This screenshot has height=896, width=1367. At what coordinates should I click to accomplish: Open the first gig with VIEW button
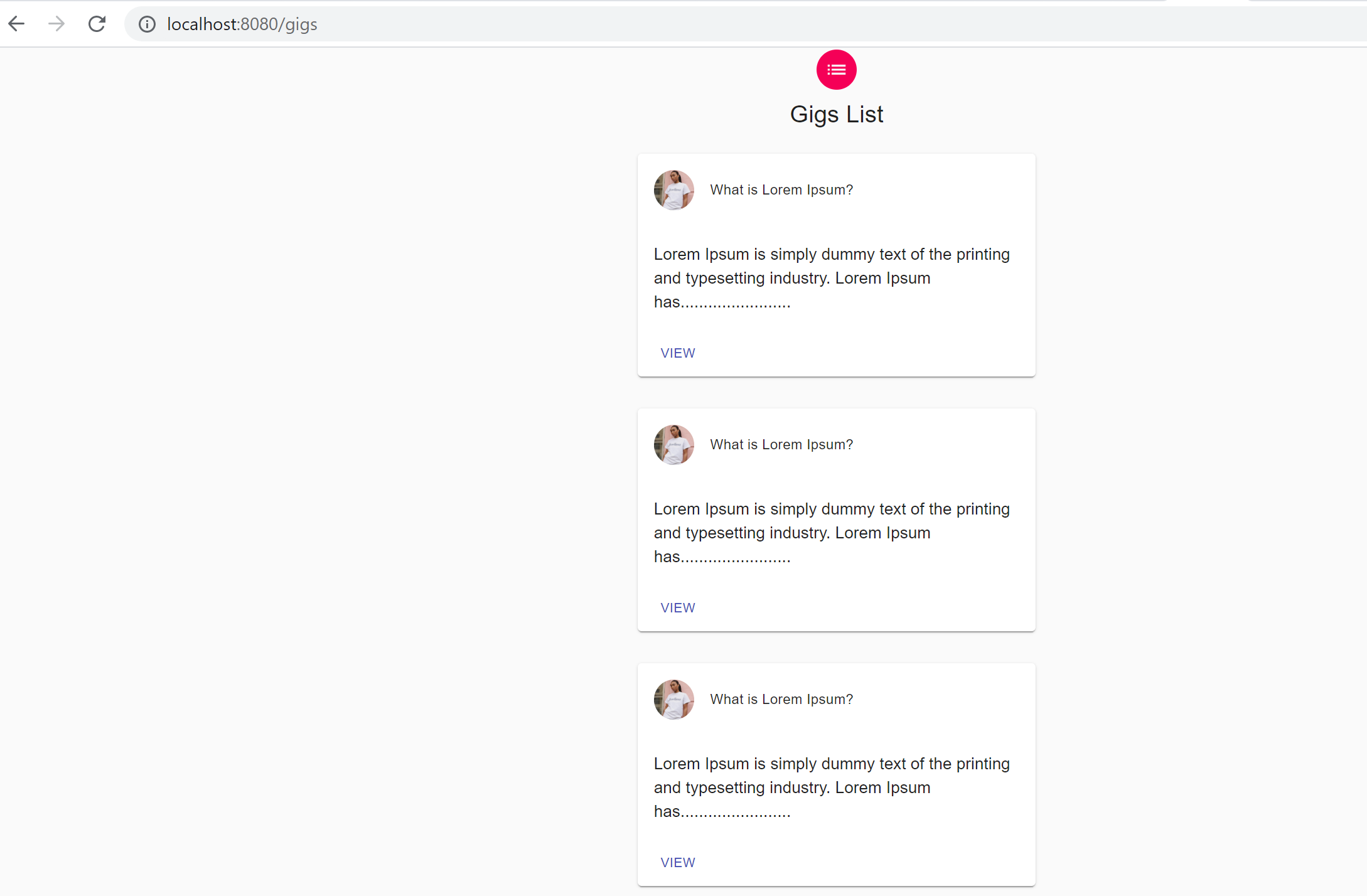(x=678, y=353)
